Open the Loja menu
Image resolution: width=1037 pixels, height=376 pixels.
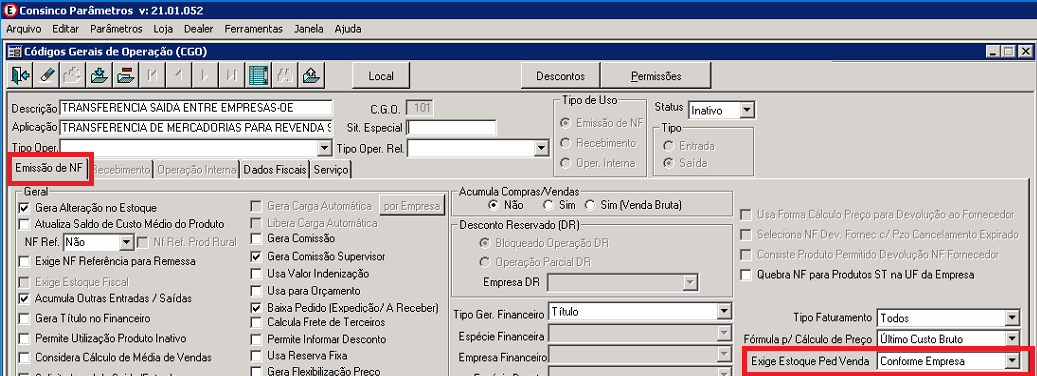pyautogui.click(x=163, y=29)
